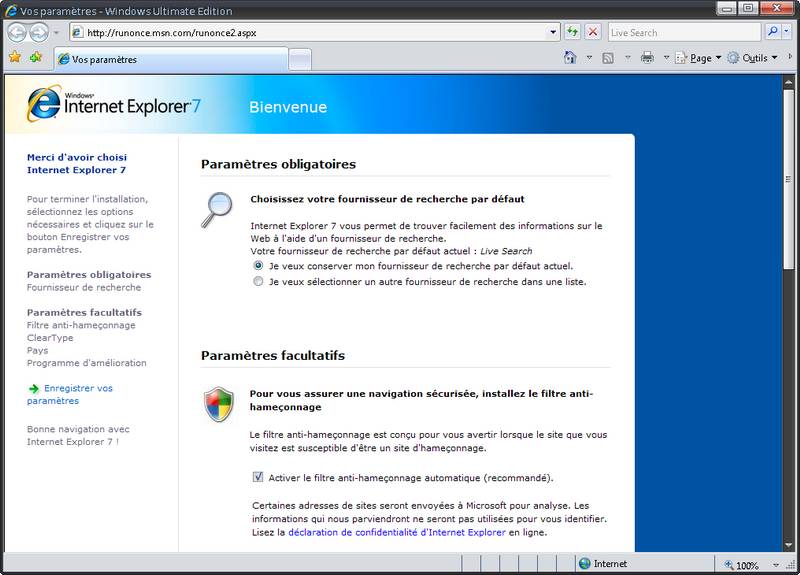Open the search provider options dropdown

pos(786,32)
